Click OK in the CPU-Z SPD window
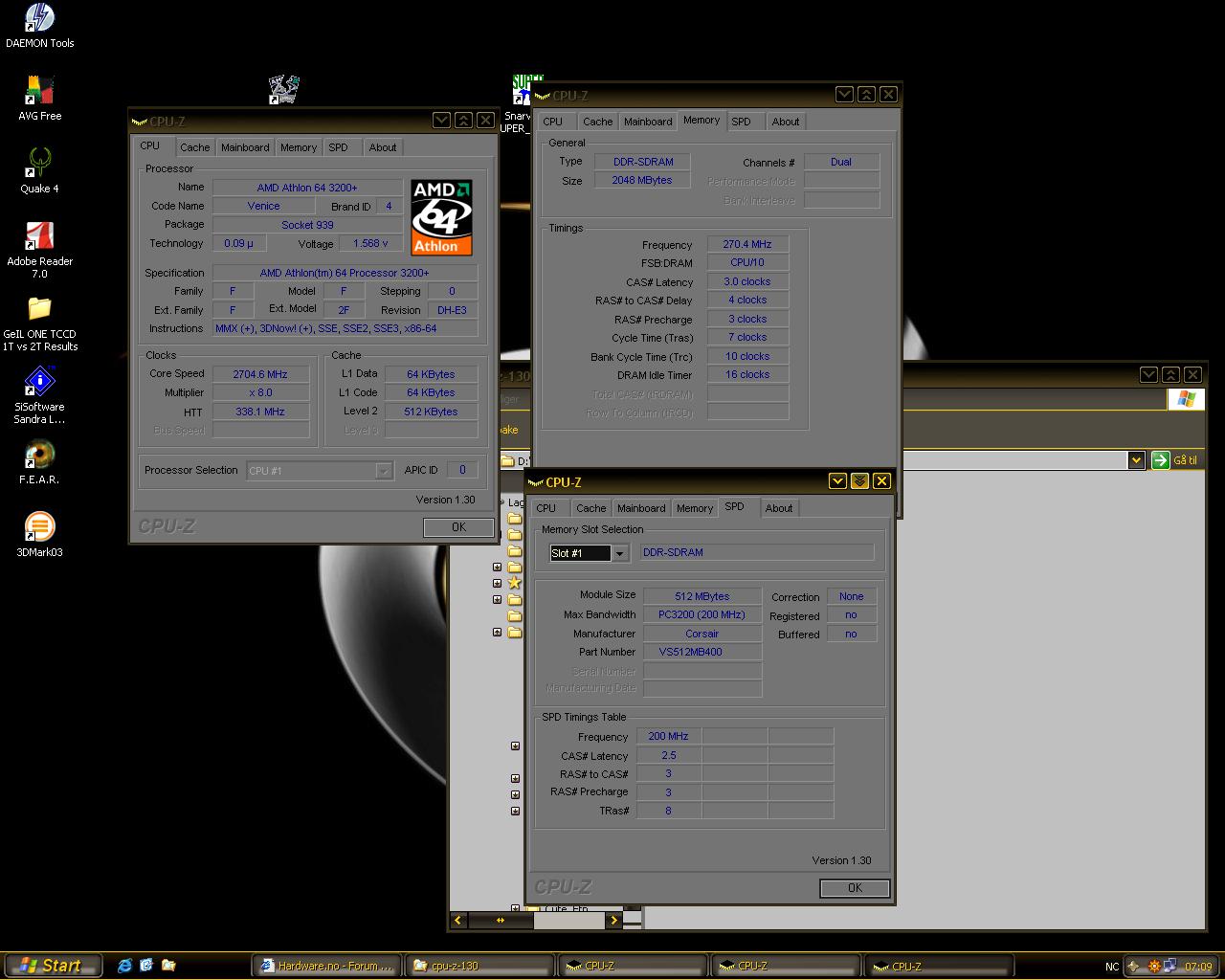This screenshot has height=980, width=1225. 855,888
